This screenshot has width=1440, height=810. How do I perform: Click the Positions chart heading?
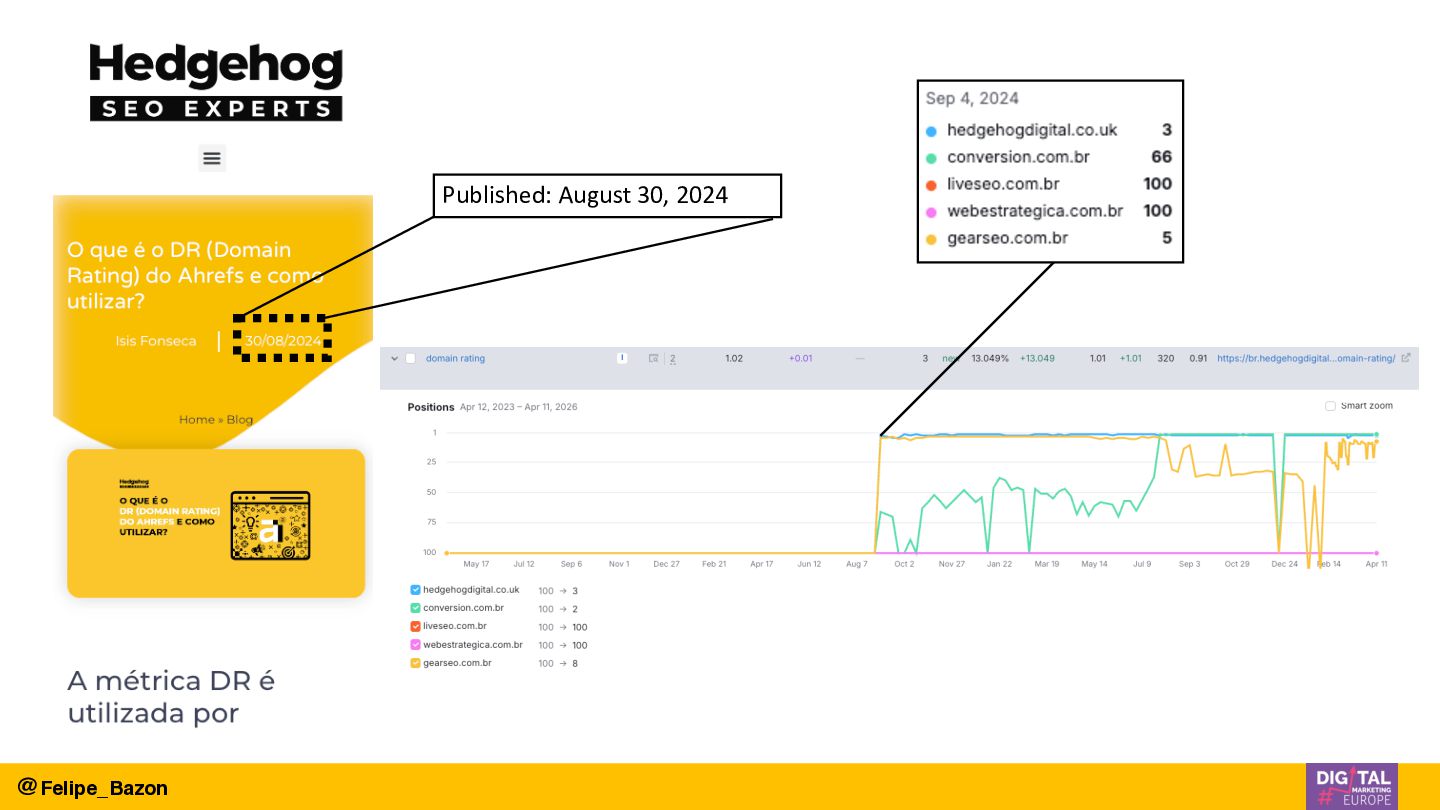[x=430, y=407]
